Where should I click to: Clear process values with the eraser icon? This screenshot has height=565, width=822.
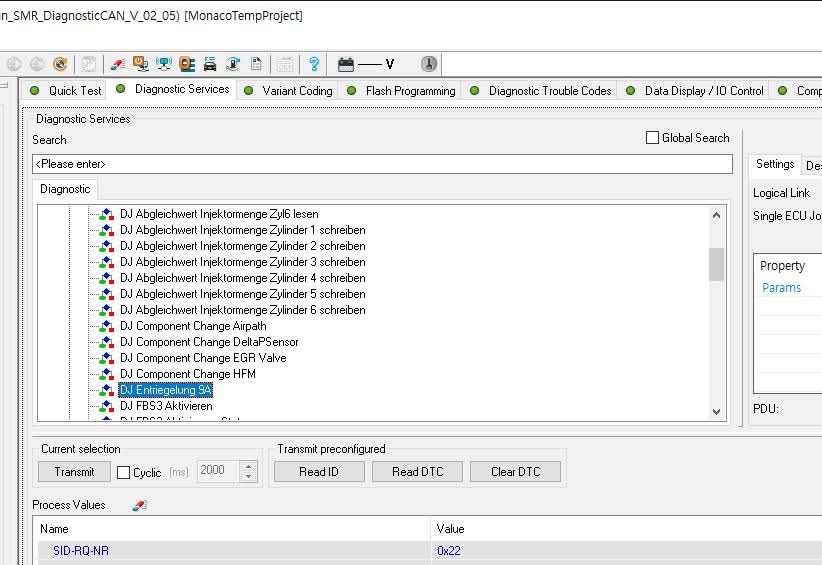click(x=139, y=505)
